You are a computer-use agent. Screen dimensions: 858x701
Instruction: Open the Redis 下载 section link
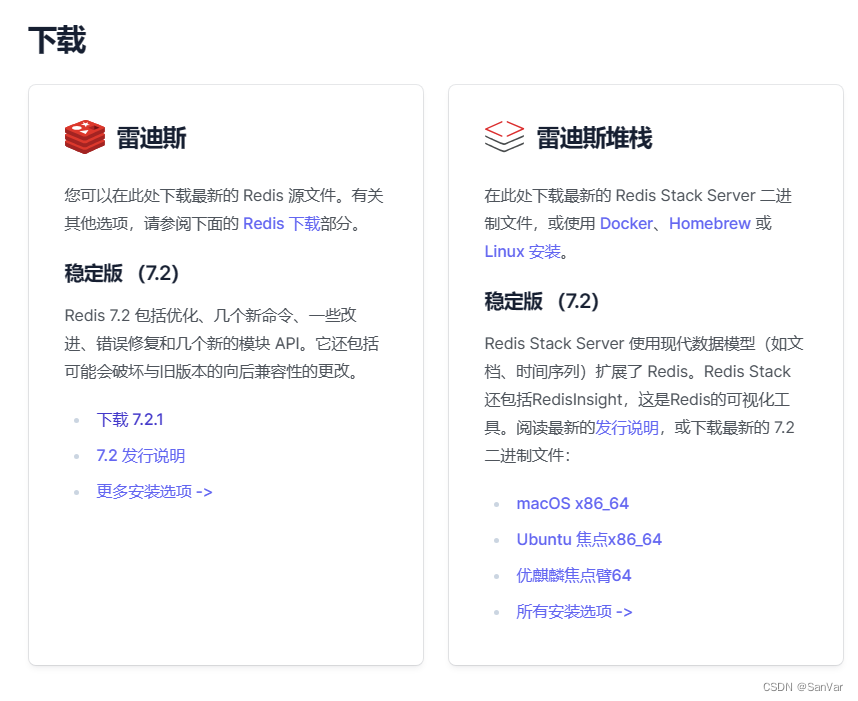(281, 224)
